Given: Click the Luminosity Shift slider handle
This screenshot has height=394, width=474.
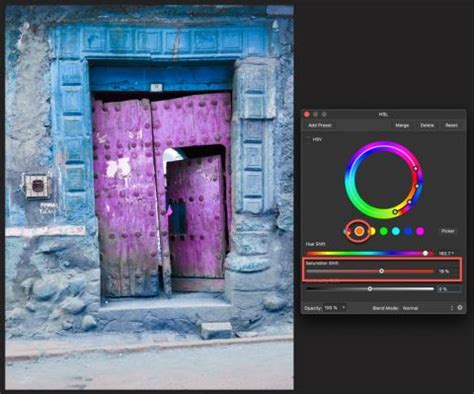Looking at the screenshot, I should [x=370, y=289].
